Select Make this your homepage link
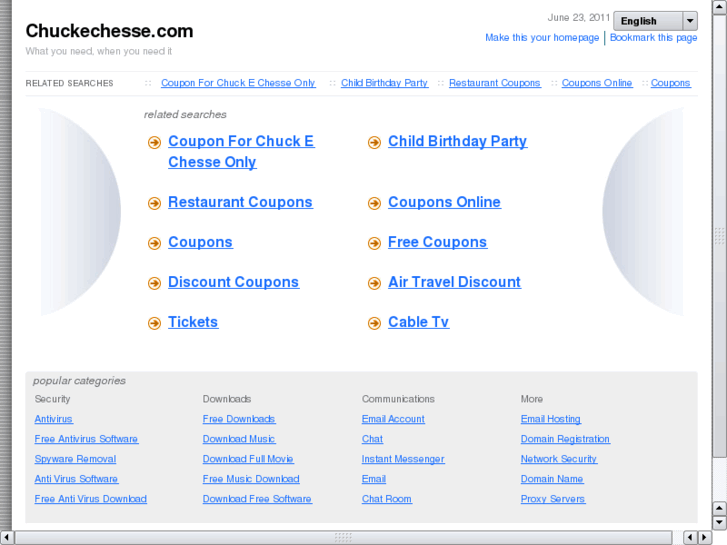Screen dimensions: 727x545 tap(542, 38)
